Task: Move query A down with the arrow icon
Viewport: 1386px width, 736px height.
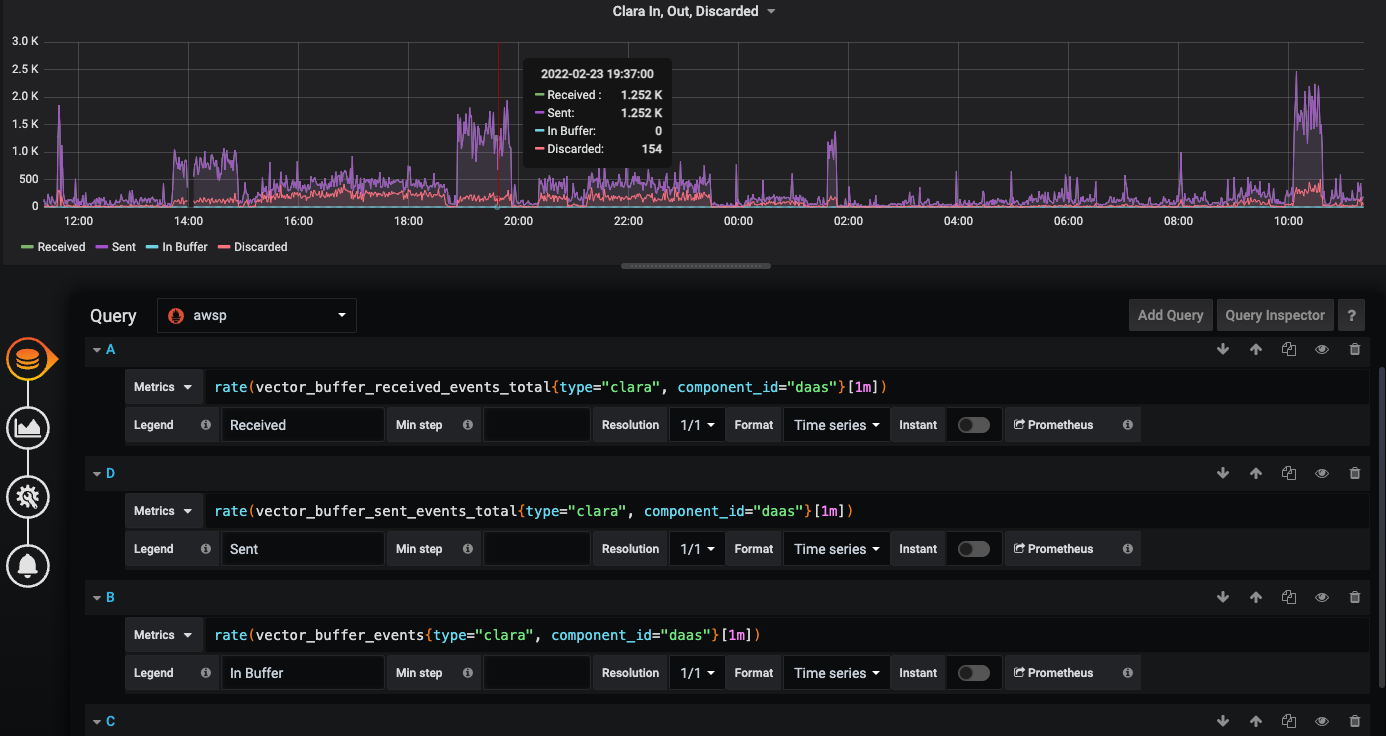Action: (1222, 349)
